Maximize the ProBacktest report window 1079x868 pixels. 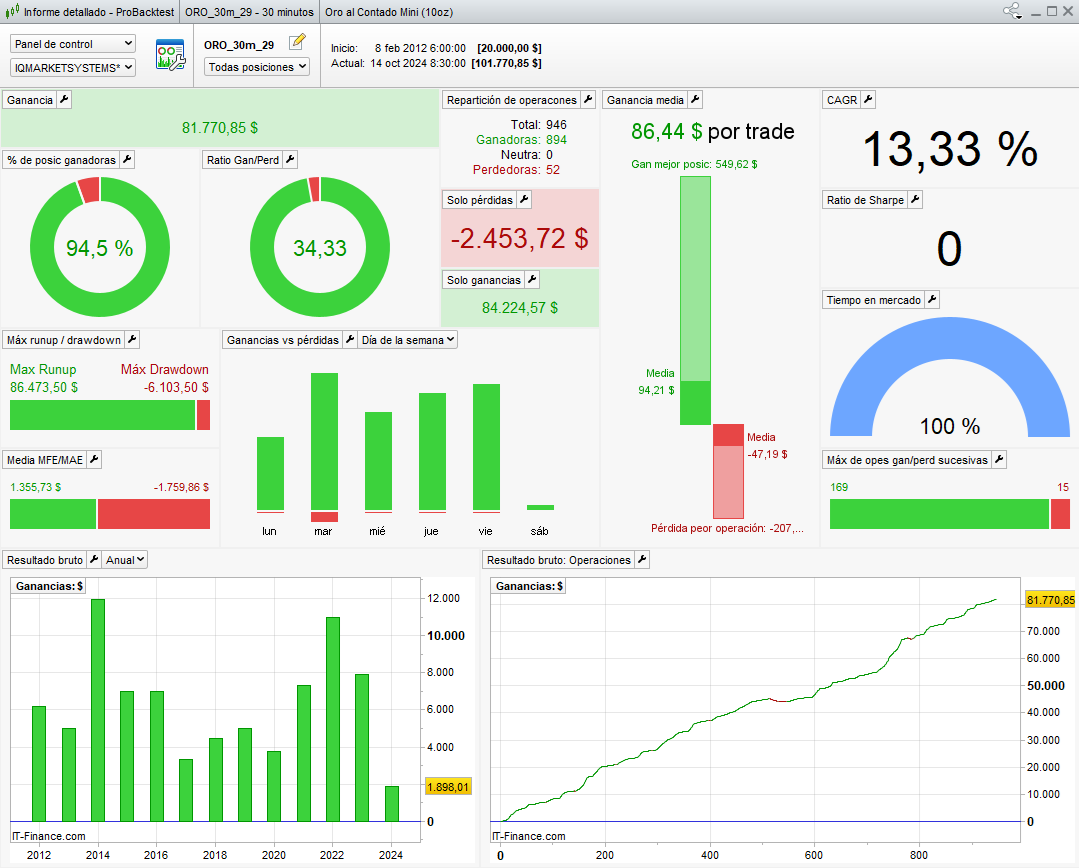pos(1052,12)
